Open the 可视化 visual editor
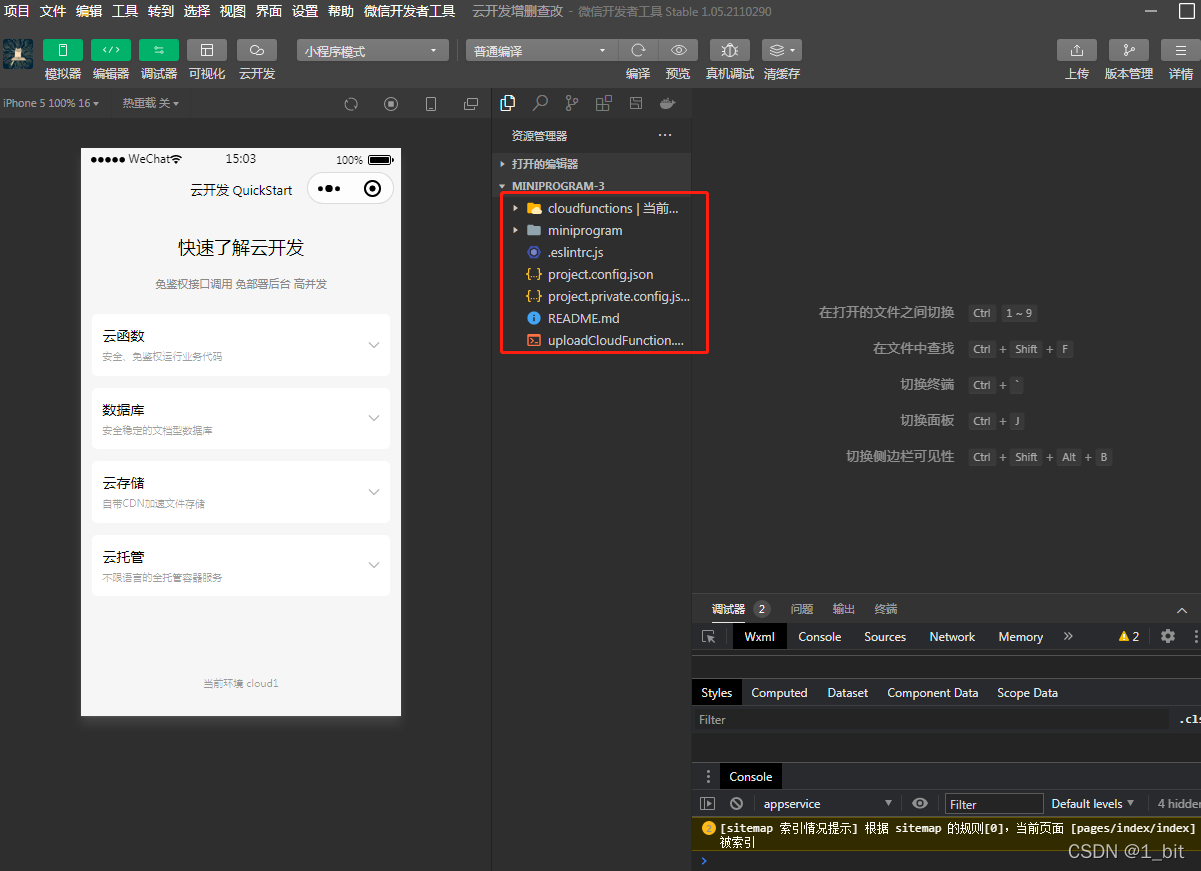1201x871 pixels. point(207,50)
